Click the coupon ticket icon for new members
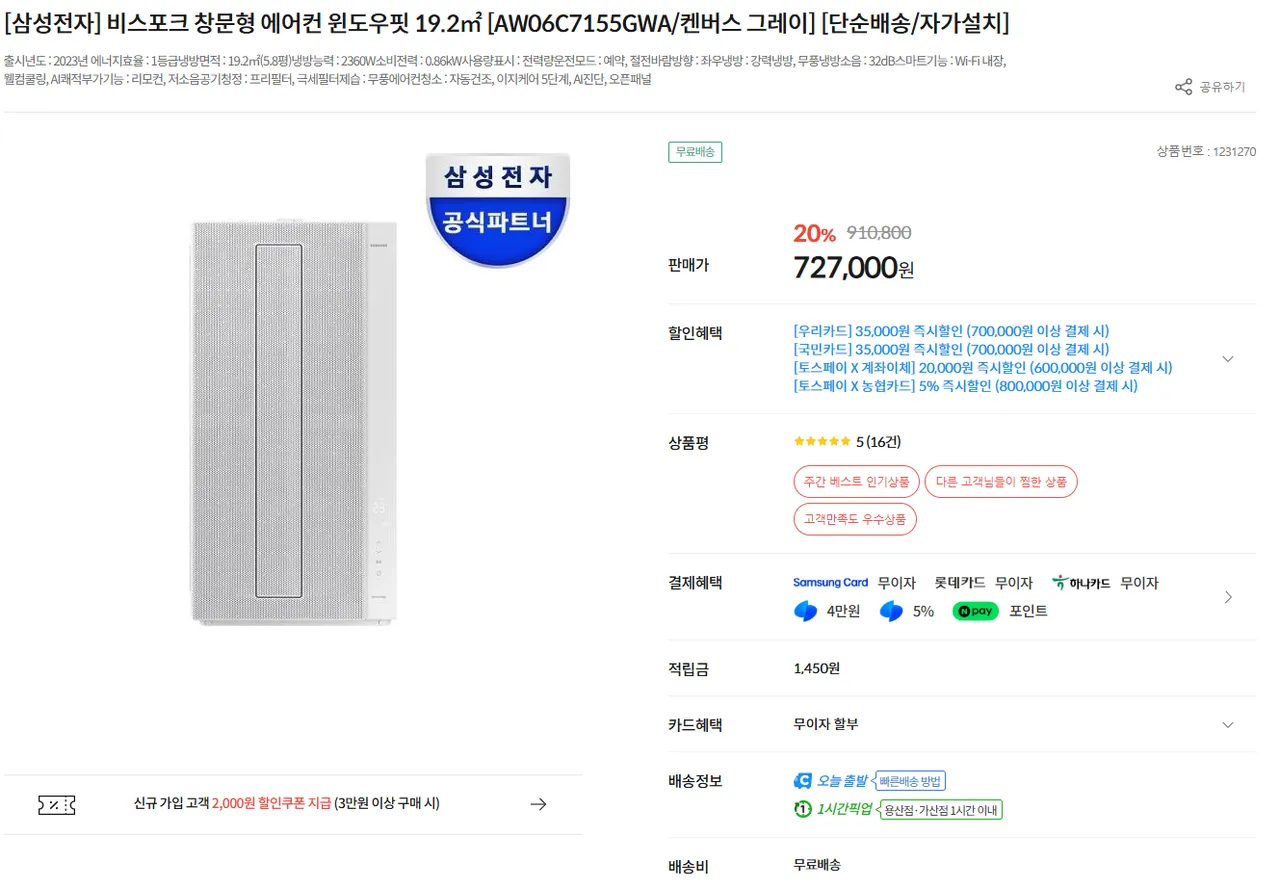The height and width of the screenshot is (889, 1280). [56, 805]
